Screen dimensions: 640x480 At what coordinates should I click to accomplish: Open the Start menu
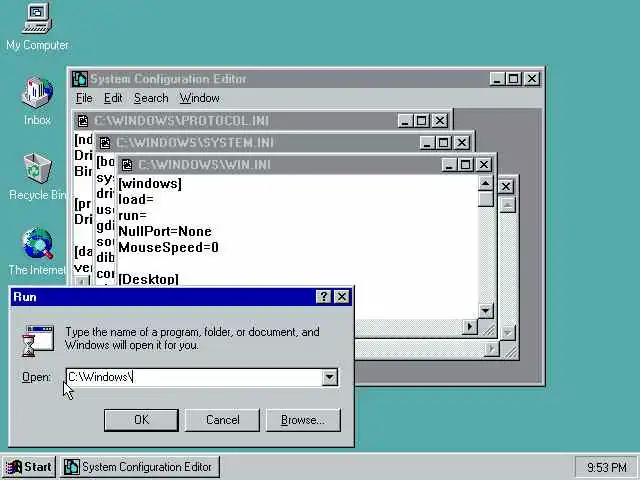(29, 467)
